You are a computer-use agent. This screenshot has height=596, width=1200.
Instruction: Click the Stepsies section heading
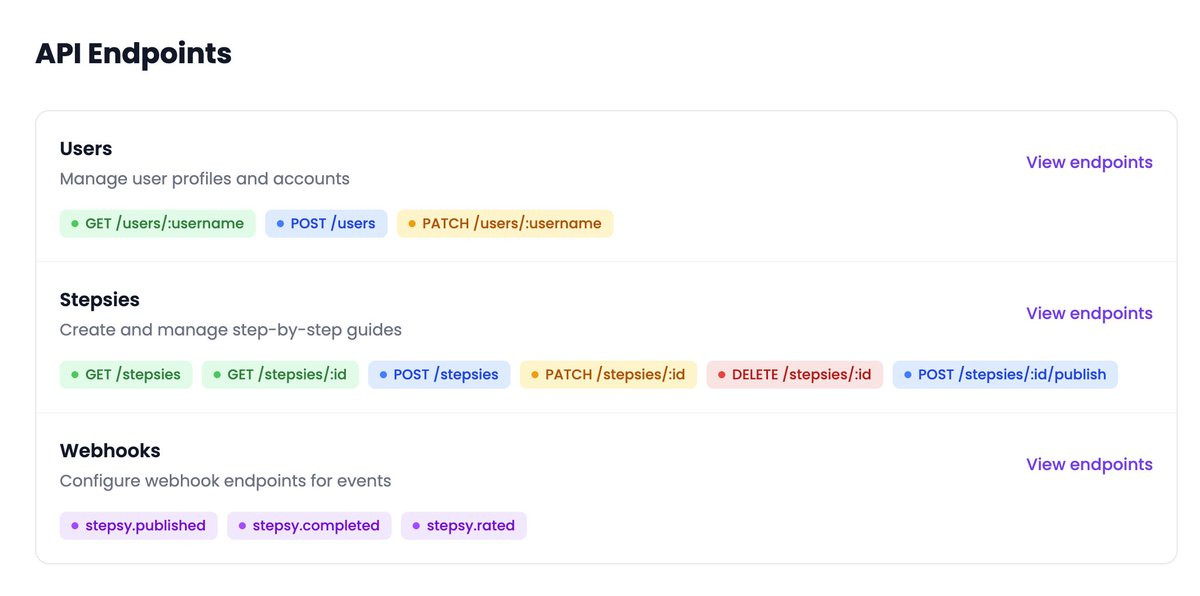click(x=100, y=300)
